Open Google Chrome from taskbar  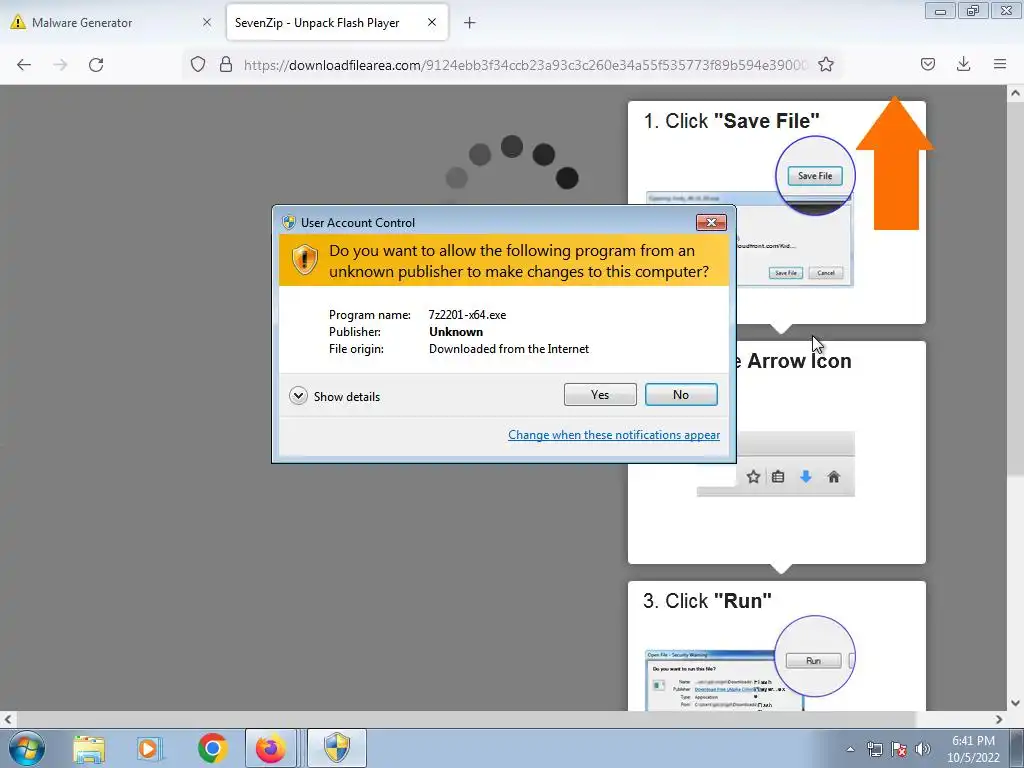point(212,748)
